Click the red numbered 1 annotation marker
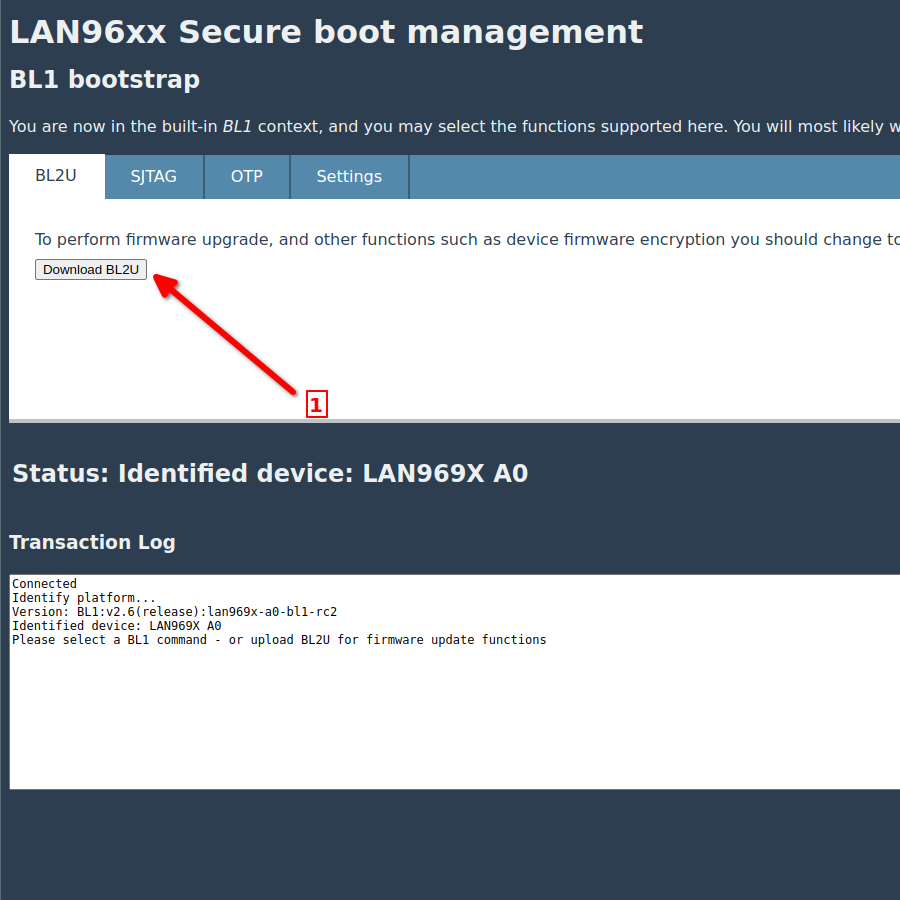This screenshot has width=900, height=900. click(316, 404)
